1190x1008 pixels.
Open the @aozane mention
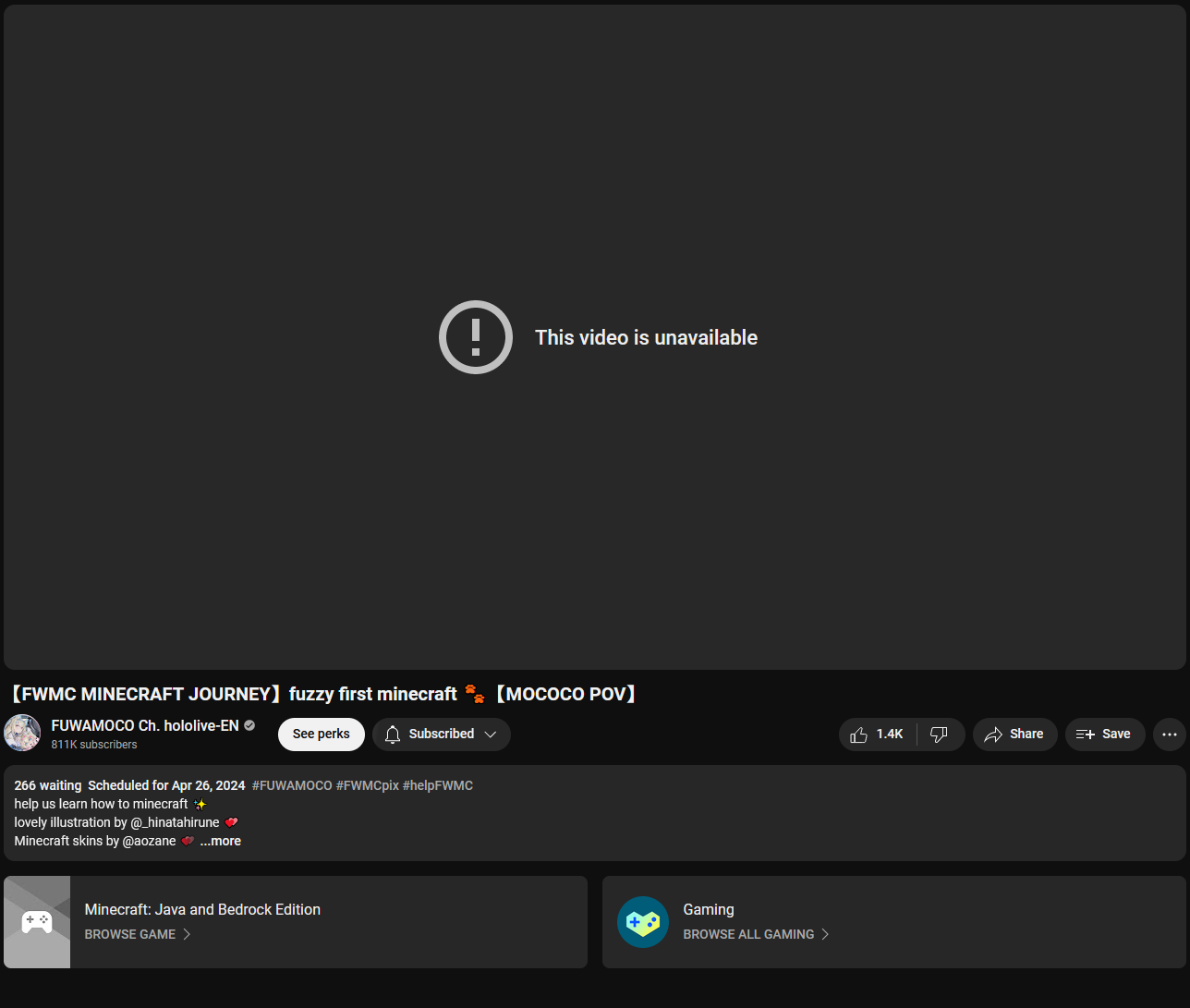tap(150, 841)
